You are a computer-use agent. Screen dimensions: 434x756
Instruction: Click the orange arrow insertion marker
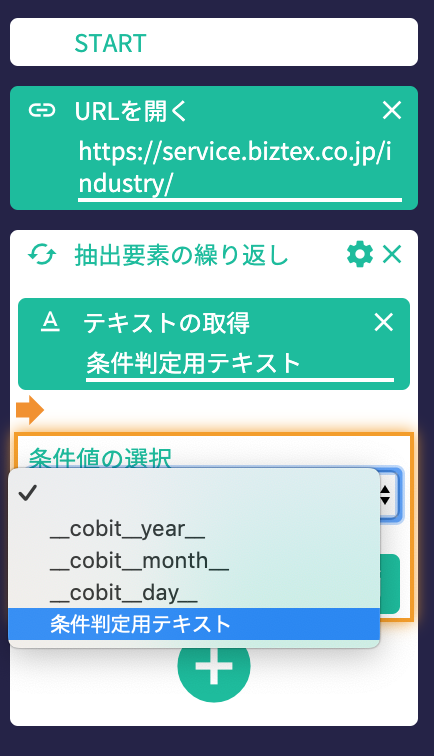[x=30, y=410]
